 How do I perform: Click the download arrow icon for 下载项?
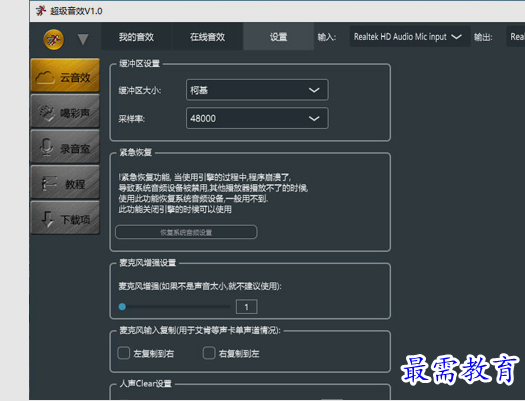tap(47, 219)
